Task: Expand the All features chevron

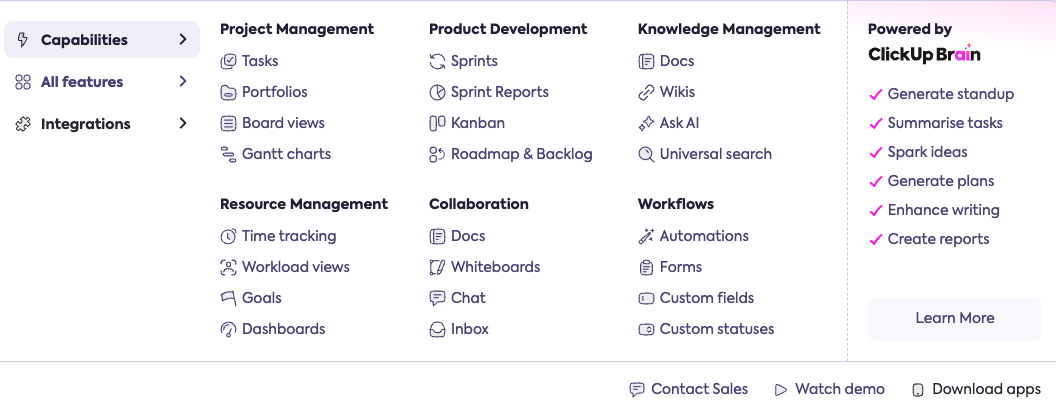Action: 183,82
